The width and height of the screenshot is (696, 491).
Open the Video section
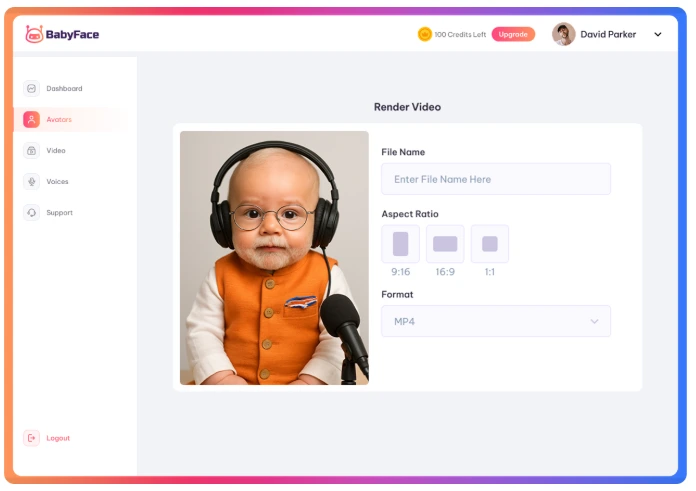click(56, 150)
